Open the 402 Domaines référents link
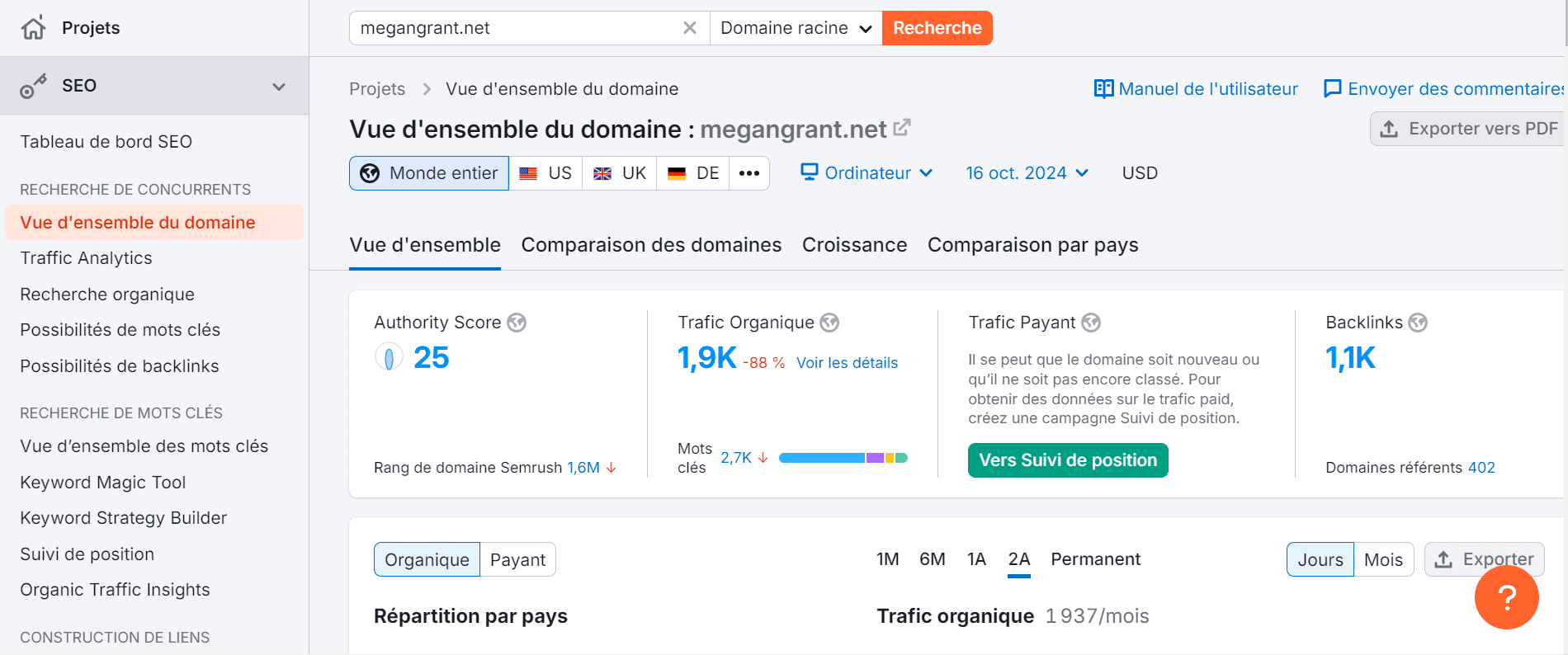 pyautogui.click(x=1481, y=468)
